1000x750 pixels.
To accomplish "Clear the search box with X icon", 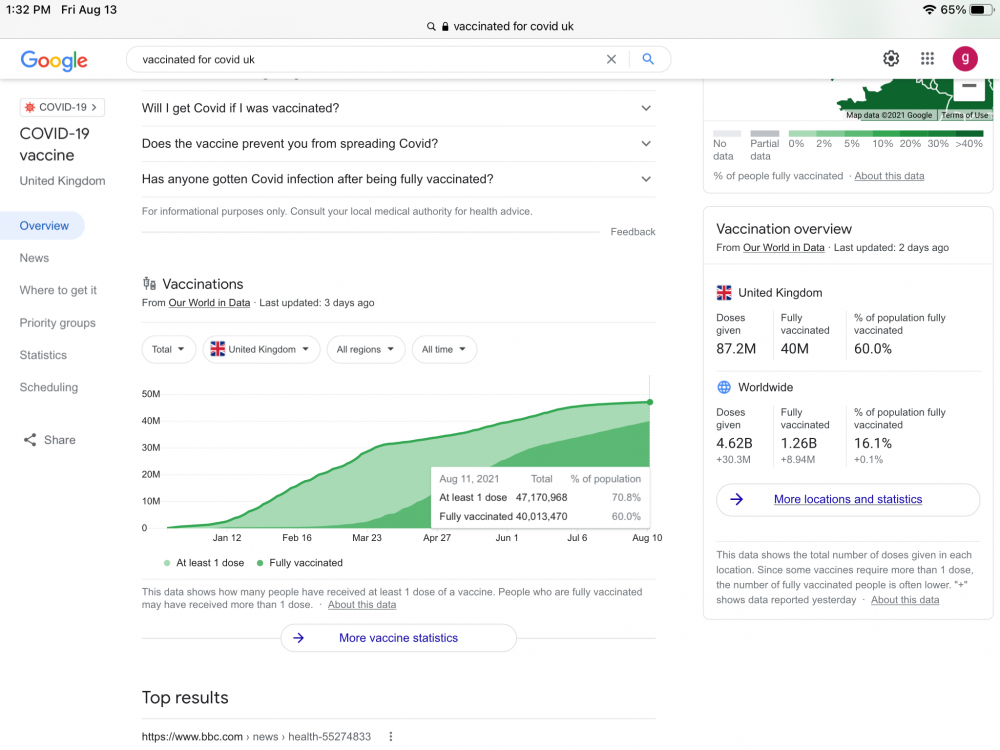I will pyautogui.click(x=611, y=59).
